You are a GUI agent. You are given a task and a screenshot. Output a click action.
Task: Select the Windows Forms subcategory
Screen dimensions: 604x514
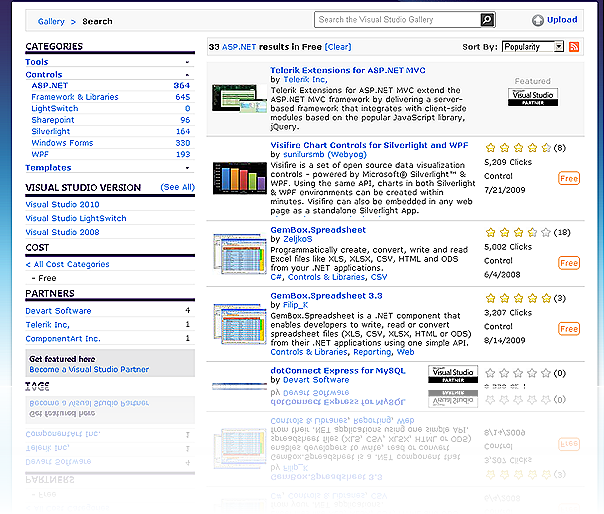(x=62, y=143)
